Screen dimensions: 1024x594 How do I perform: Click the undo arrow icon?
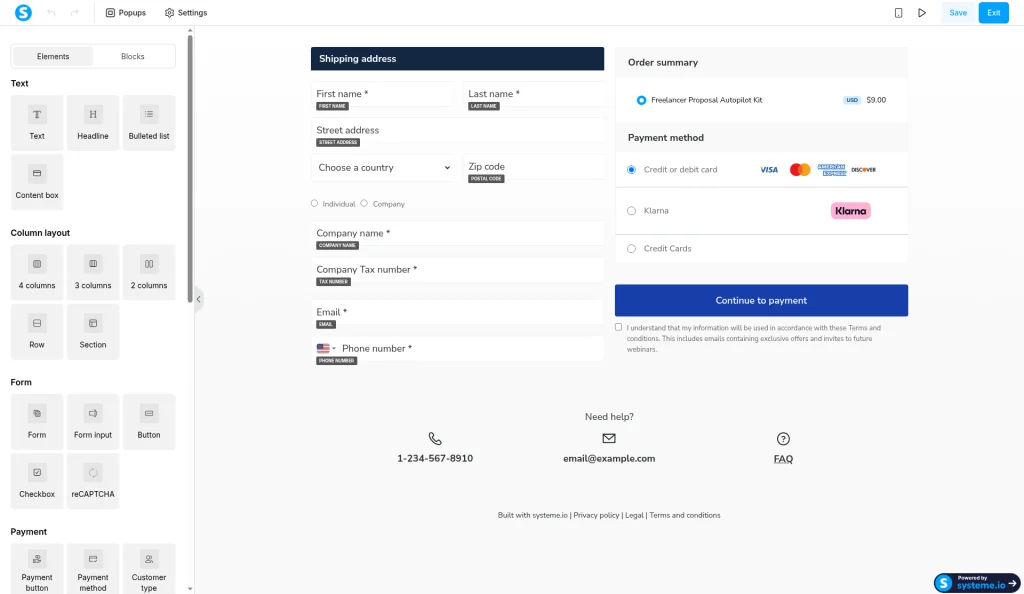[52, 12]
